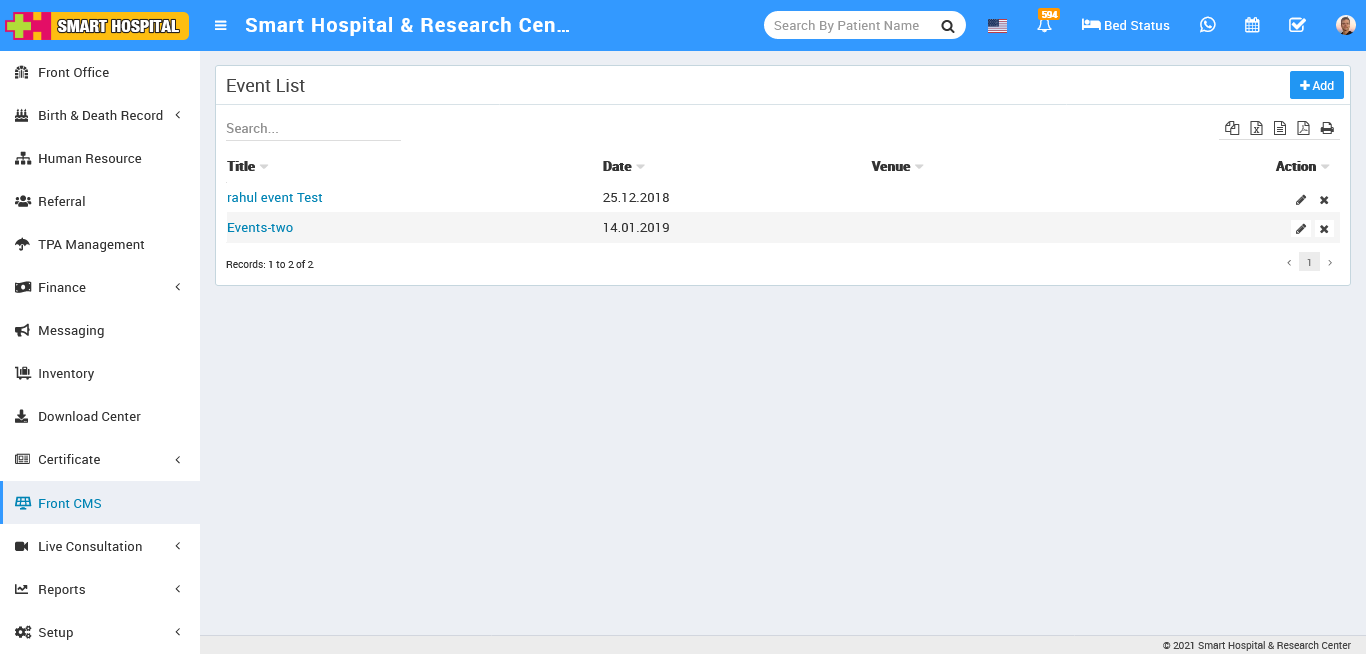
Task: Click the notification bell icon
Action: tap(1044, 26)
